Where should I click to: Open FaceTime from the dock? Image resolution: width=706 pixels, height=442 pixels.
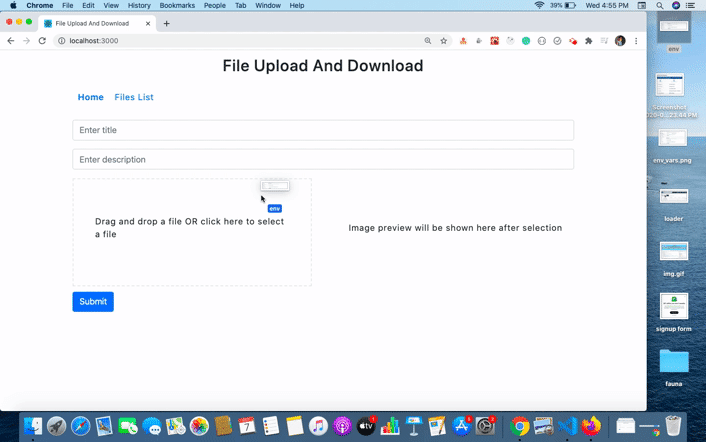pyautogui.click(x=128, y=426)
